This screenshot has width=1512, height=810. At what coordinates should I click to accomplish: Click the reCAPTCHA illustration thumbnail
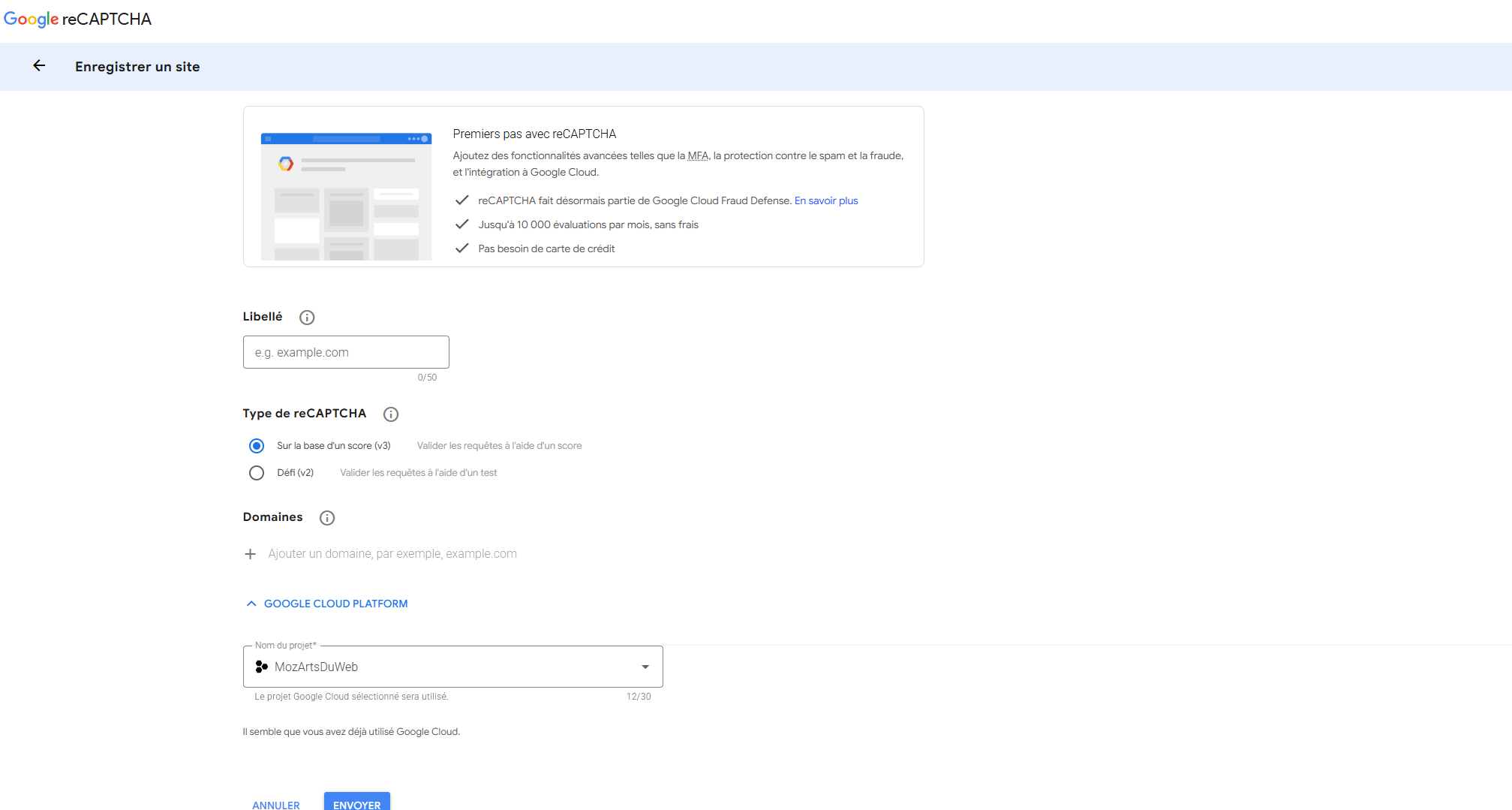click(x=346, y=197)
